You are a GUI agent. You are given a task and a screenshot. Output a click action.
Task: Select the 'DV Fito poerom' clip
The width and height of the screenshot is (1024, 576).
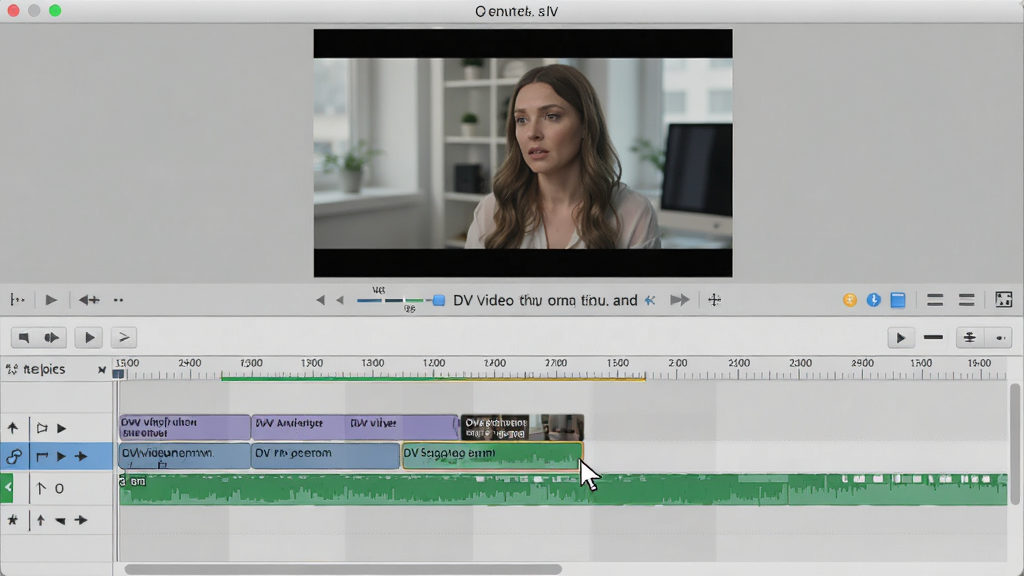click(x=325, y=456)
